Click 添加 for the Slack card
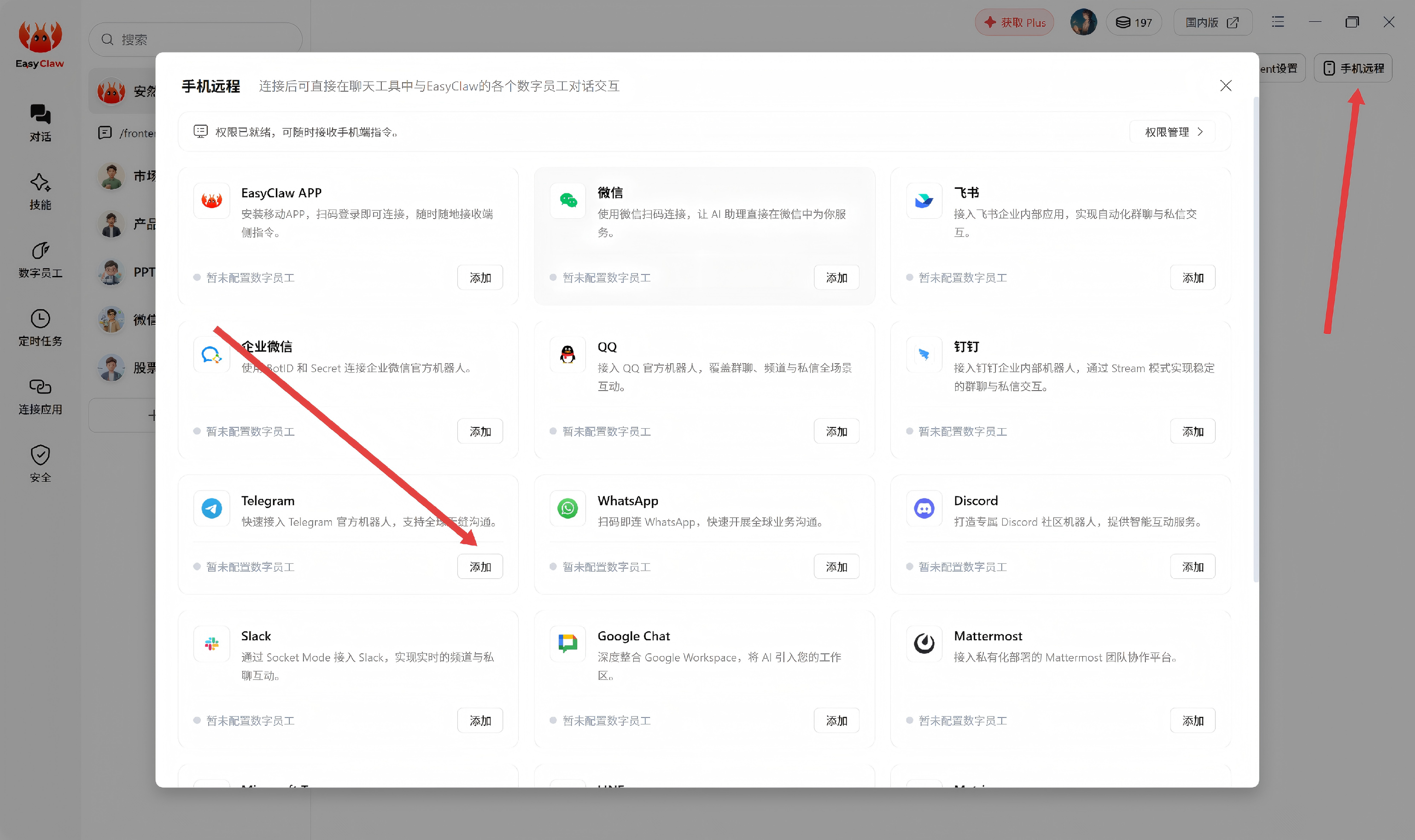The image size is (1415, 840). pyautogui.click(x=480, y=721)
